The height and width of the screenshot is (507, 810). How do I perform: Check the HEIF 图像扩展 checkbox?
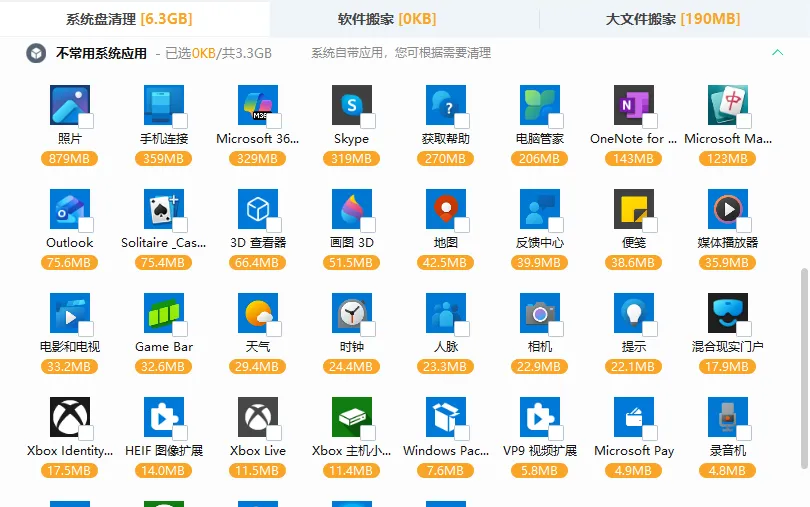[180, 433]
